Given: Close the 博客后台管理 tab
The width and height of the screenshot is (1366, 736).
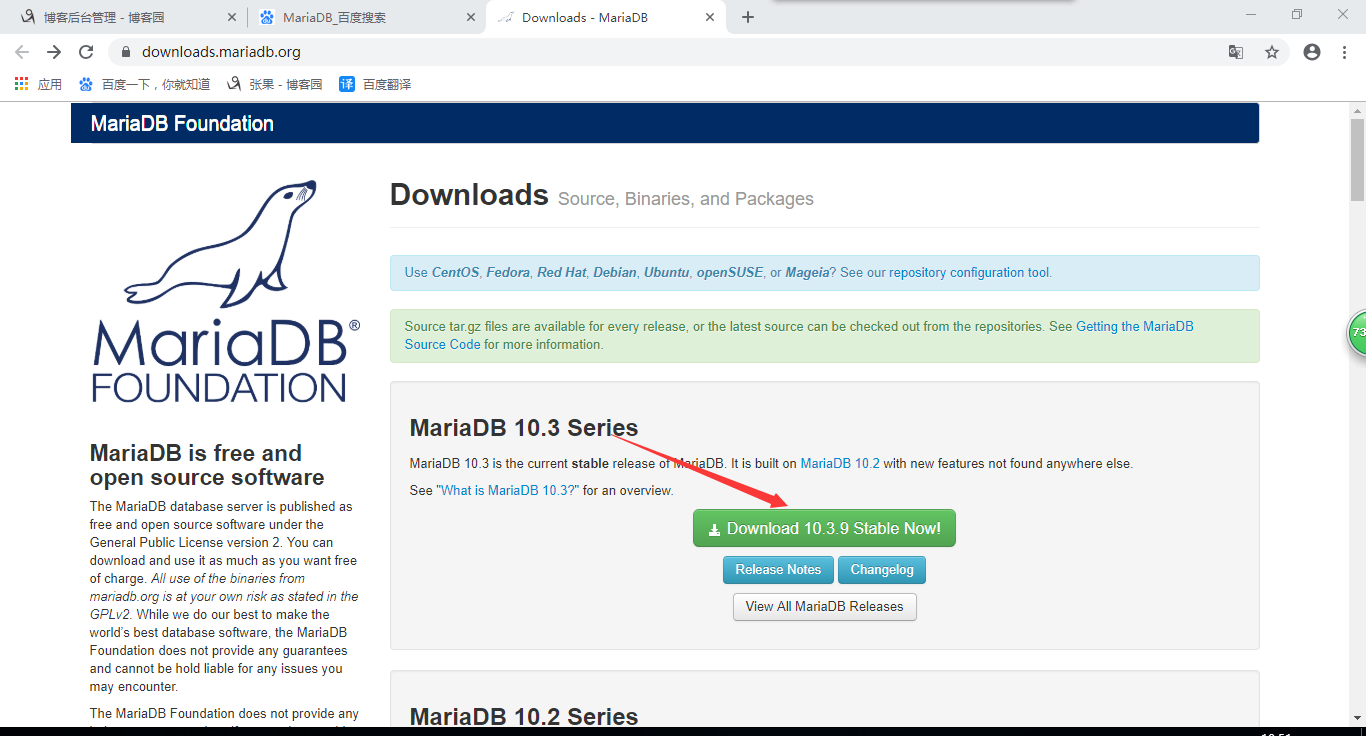Looking at the screenshot, I should coord(232,17).
